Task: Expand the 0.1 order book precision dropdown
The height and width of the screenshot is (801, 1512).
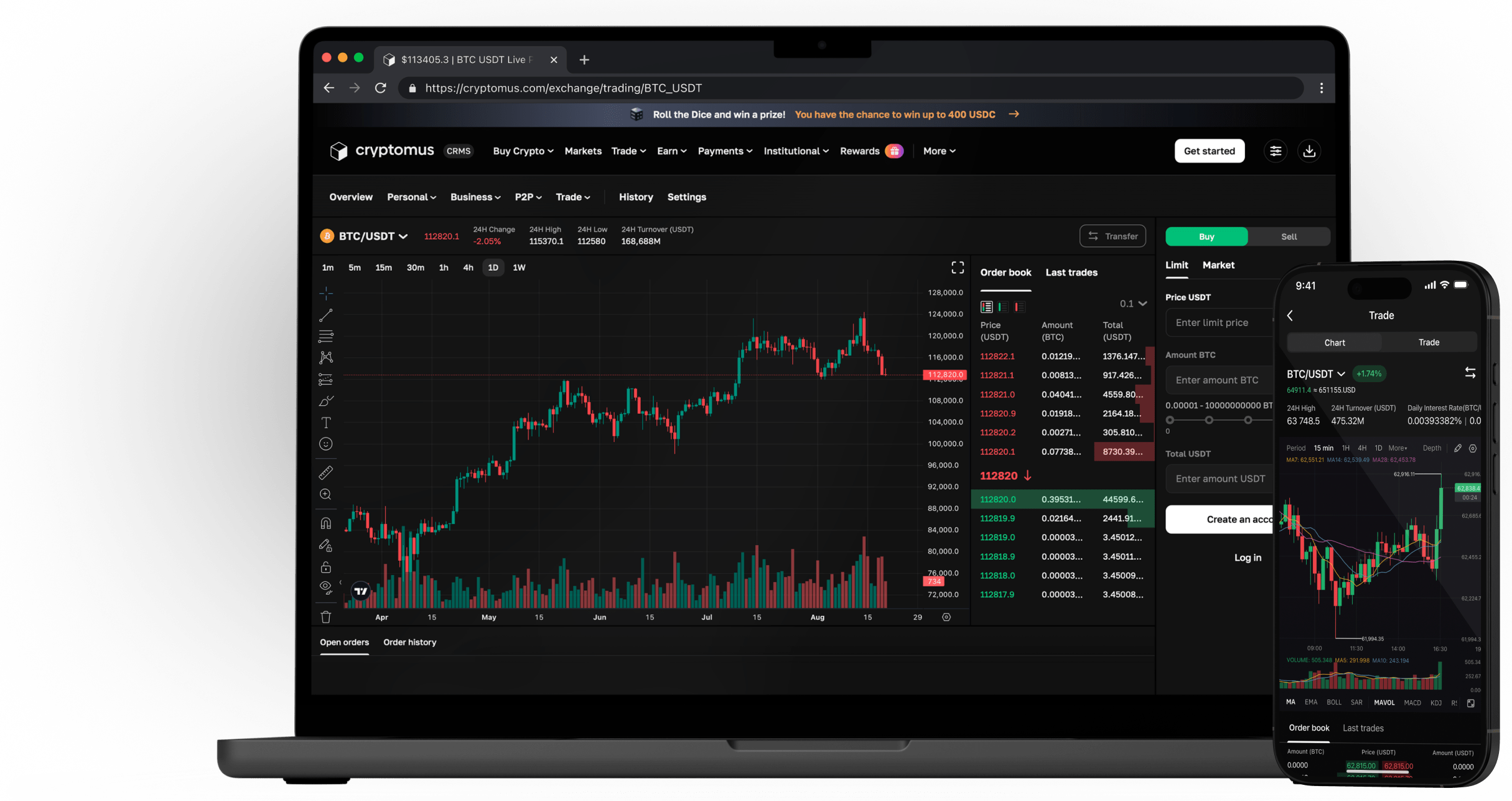Action: [x=1132, y=304]
